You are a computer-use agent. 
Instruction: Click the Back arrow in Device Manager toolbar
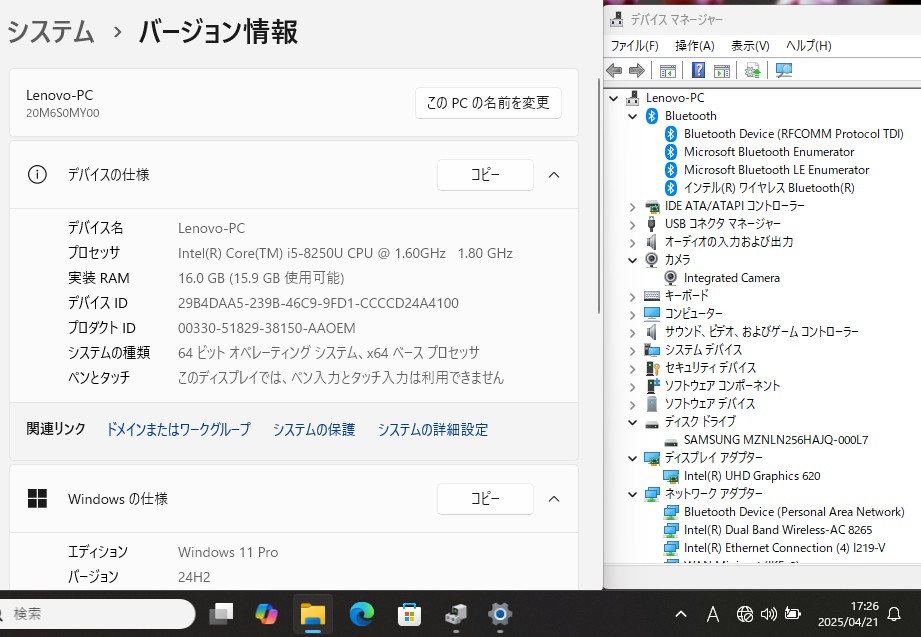pos(614,71)
